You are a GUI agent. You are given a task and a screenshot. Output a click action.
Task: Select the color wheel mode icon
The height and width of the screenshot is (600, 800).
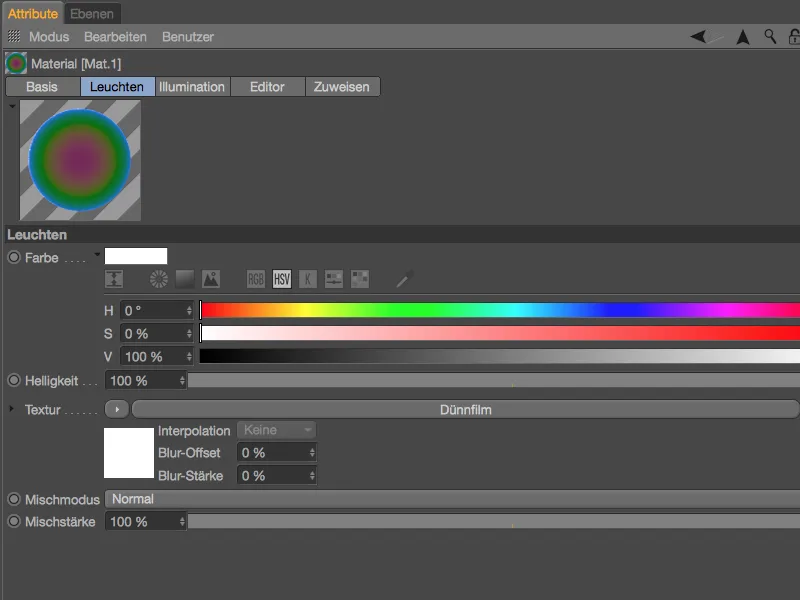tap(159, 279)
